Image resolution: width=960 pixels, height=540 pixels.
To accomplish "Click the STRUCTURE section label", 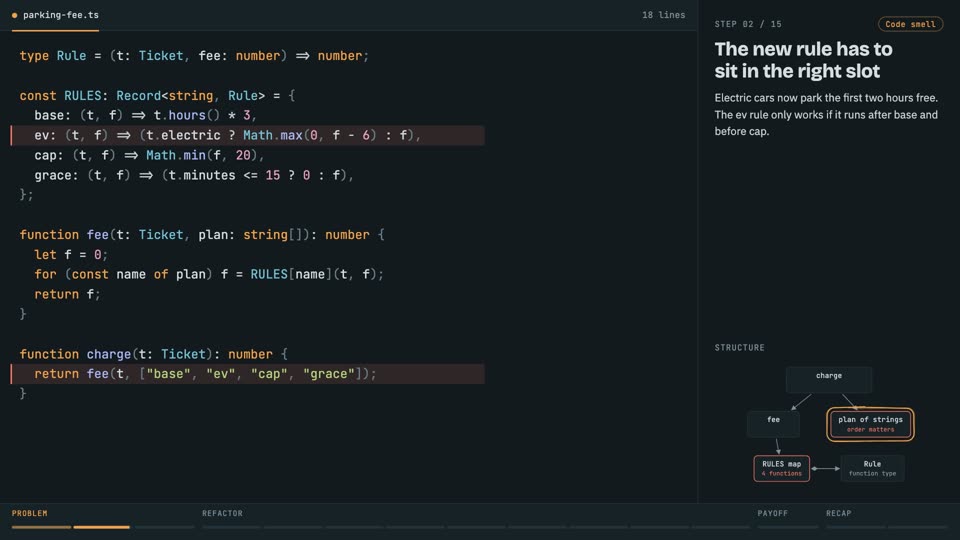I will click(x=740, y=348).
